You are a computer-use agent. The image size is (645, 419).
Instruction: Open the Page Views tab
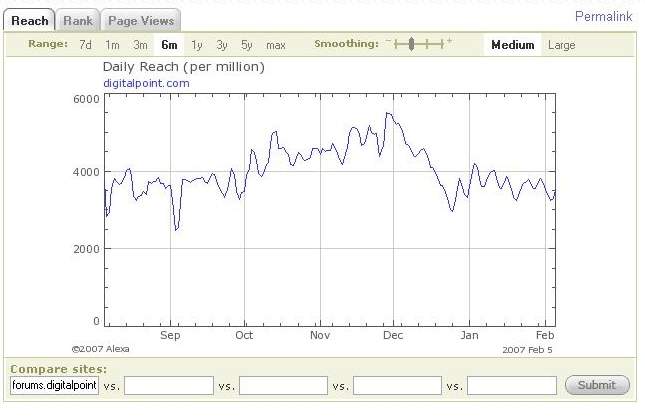(141, 21)
